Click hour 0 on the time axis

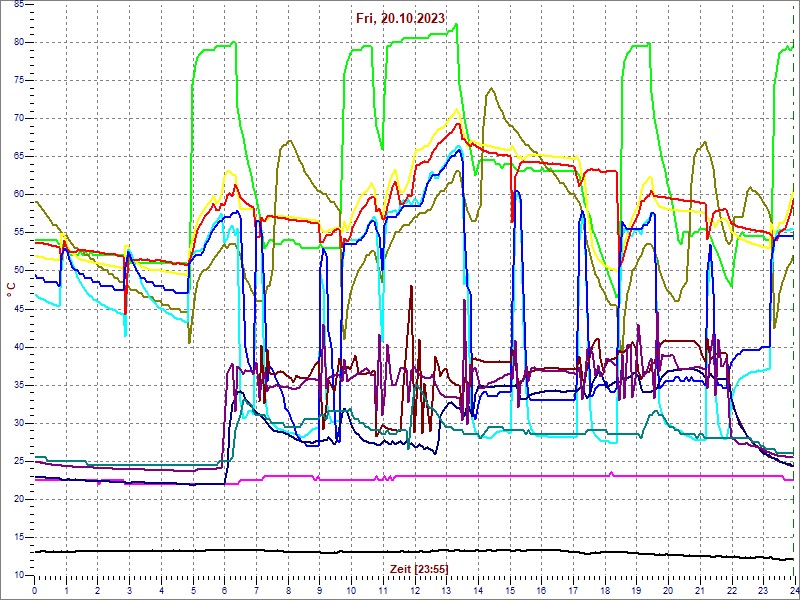(x=34, y=590)
